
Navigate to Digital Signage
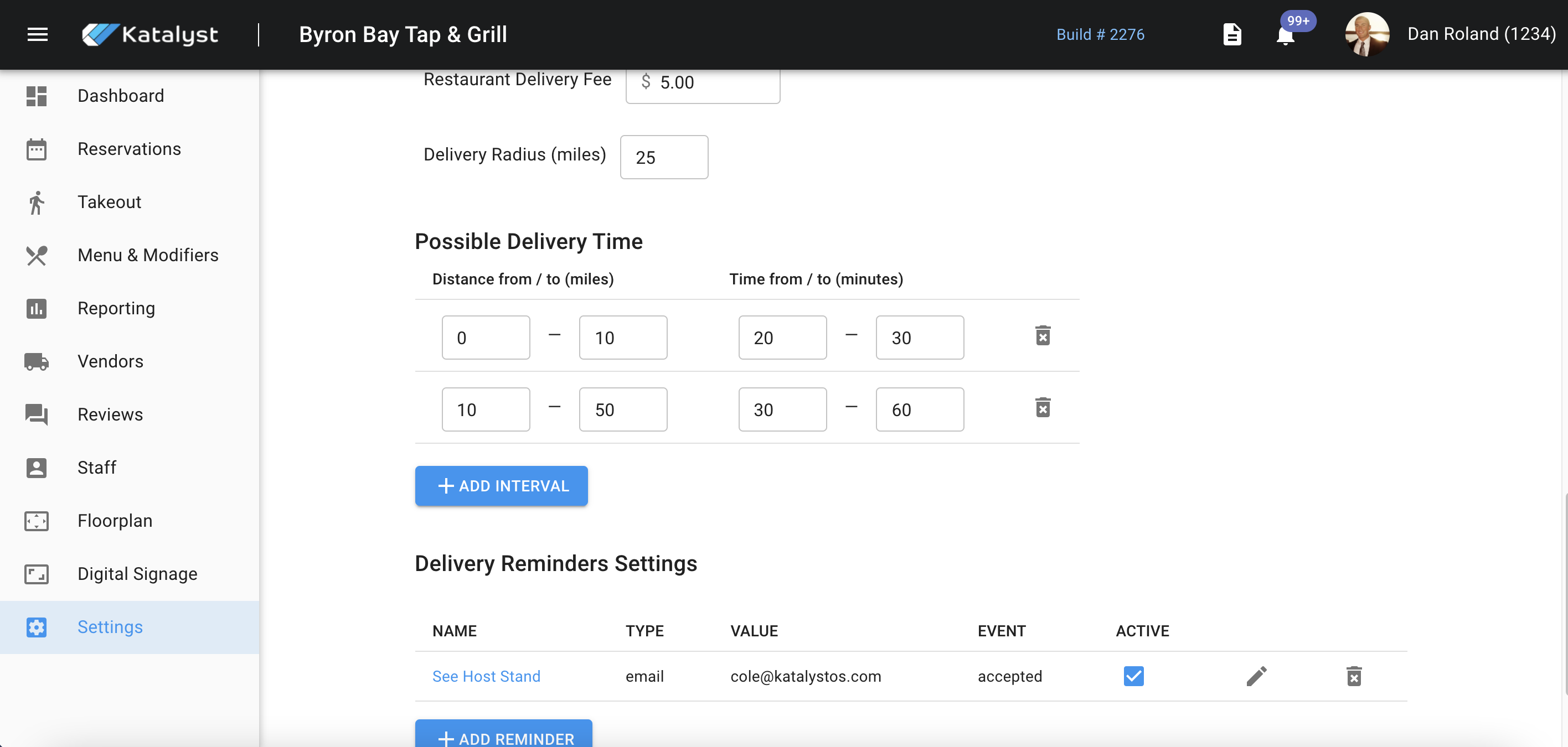point(137,574)
